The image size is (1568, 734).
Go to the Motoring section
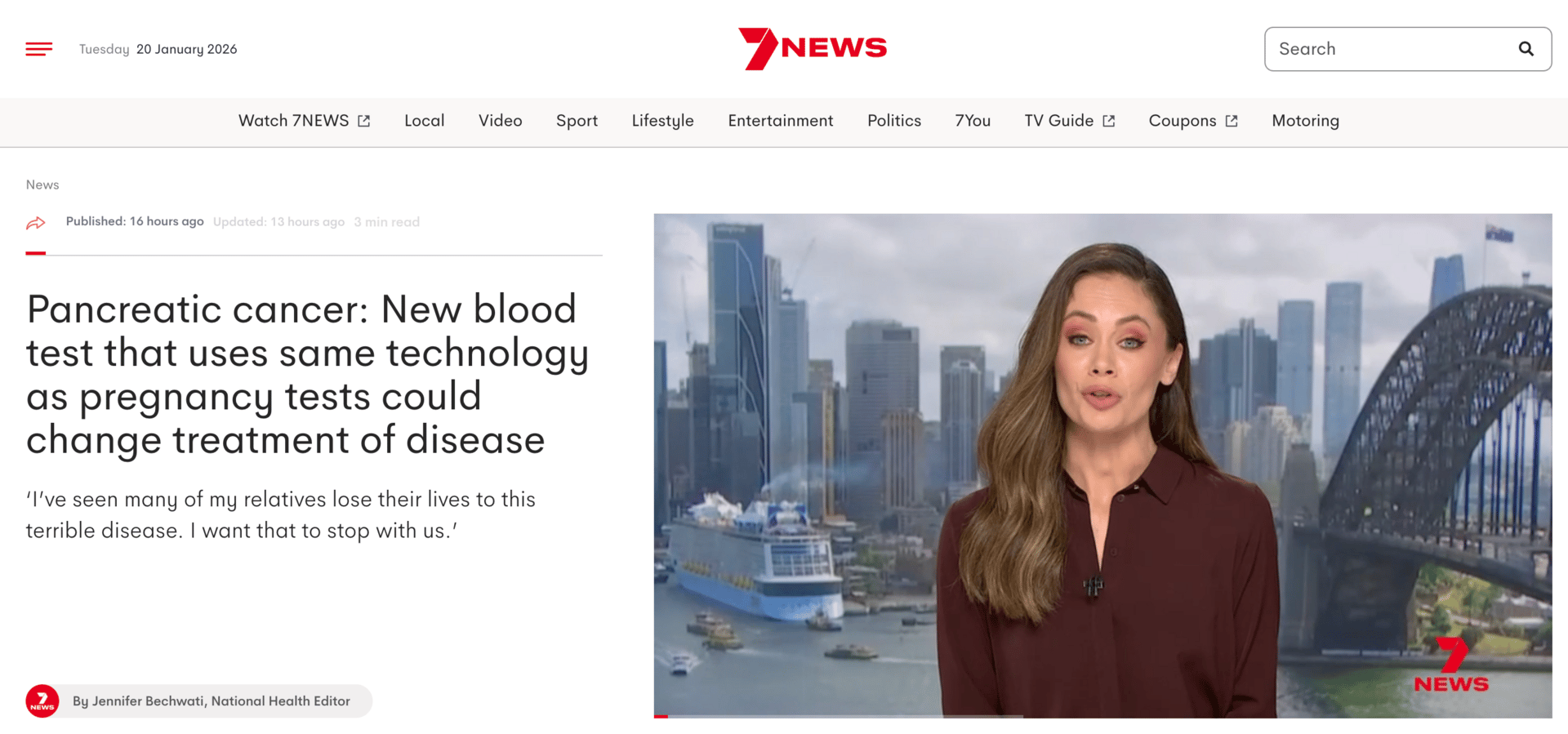(x=1305, y=121)
